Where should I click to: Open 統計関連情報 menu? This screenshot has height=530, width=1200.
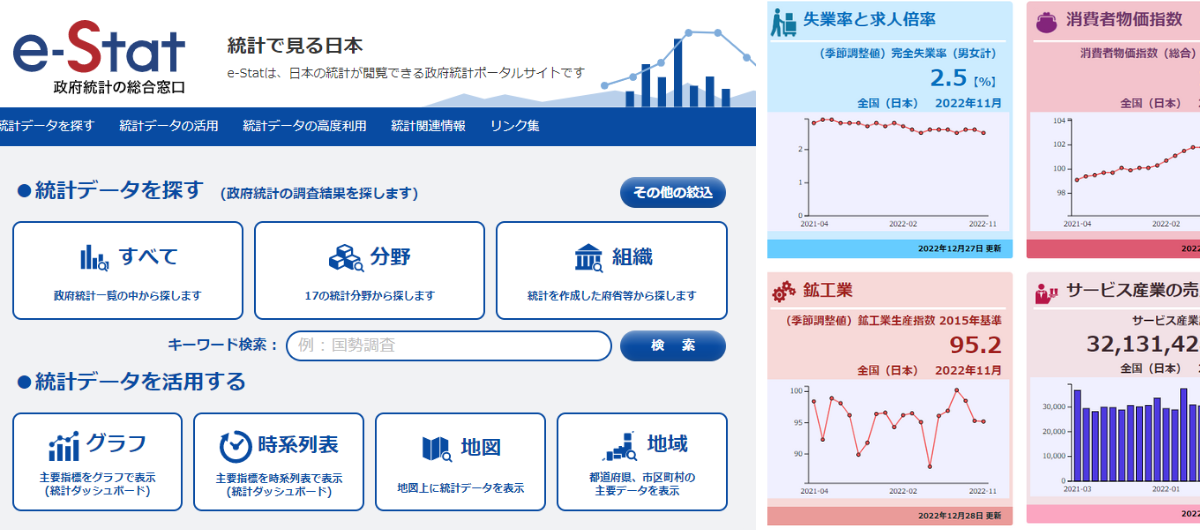pyautogui.click(x=428, y=126)
